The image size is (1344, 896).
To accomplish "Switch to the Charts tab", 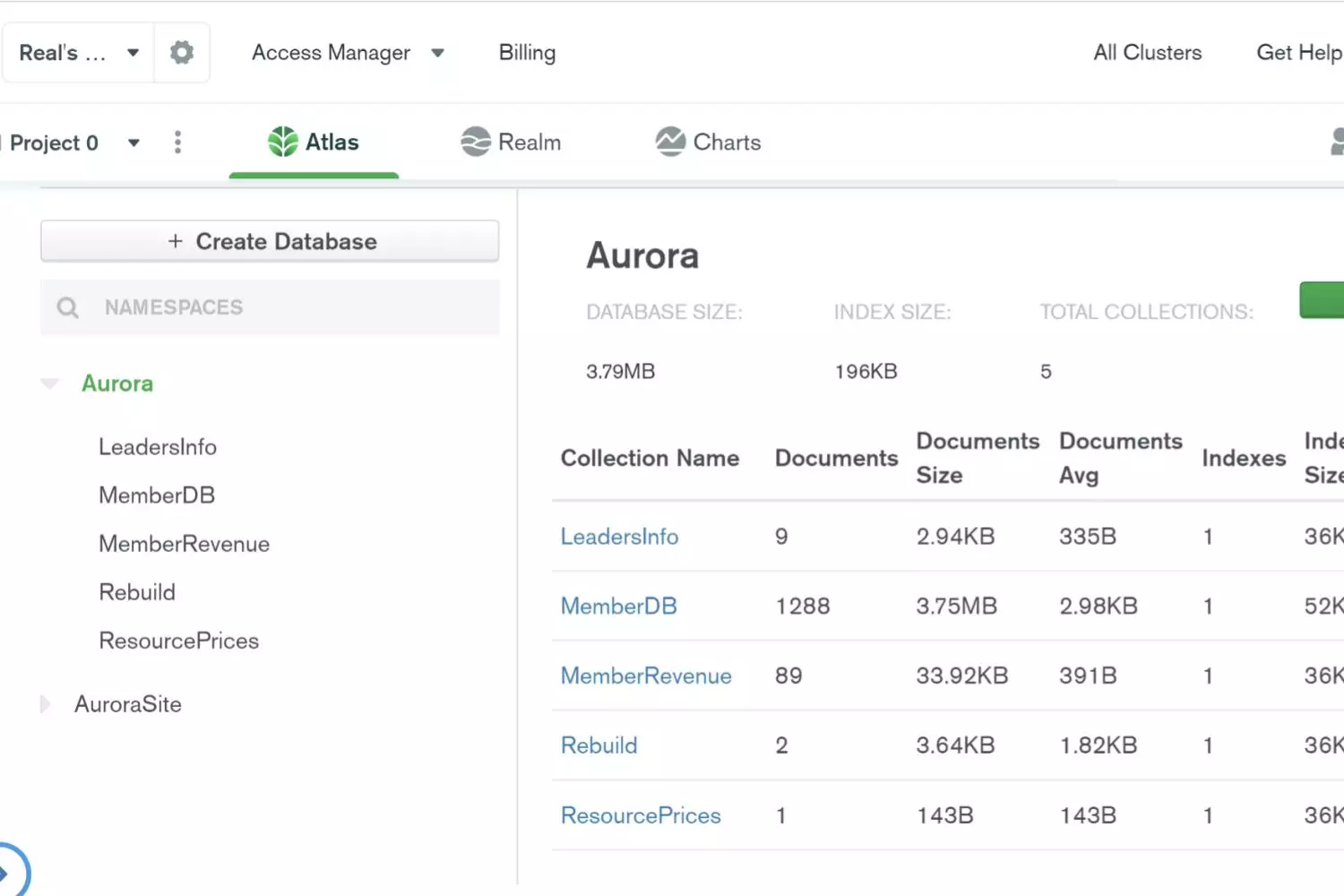I will (708, 142).
